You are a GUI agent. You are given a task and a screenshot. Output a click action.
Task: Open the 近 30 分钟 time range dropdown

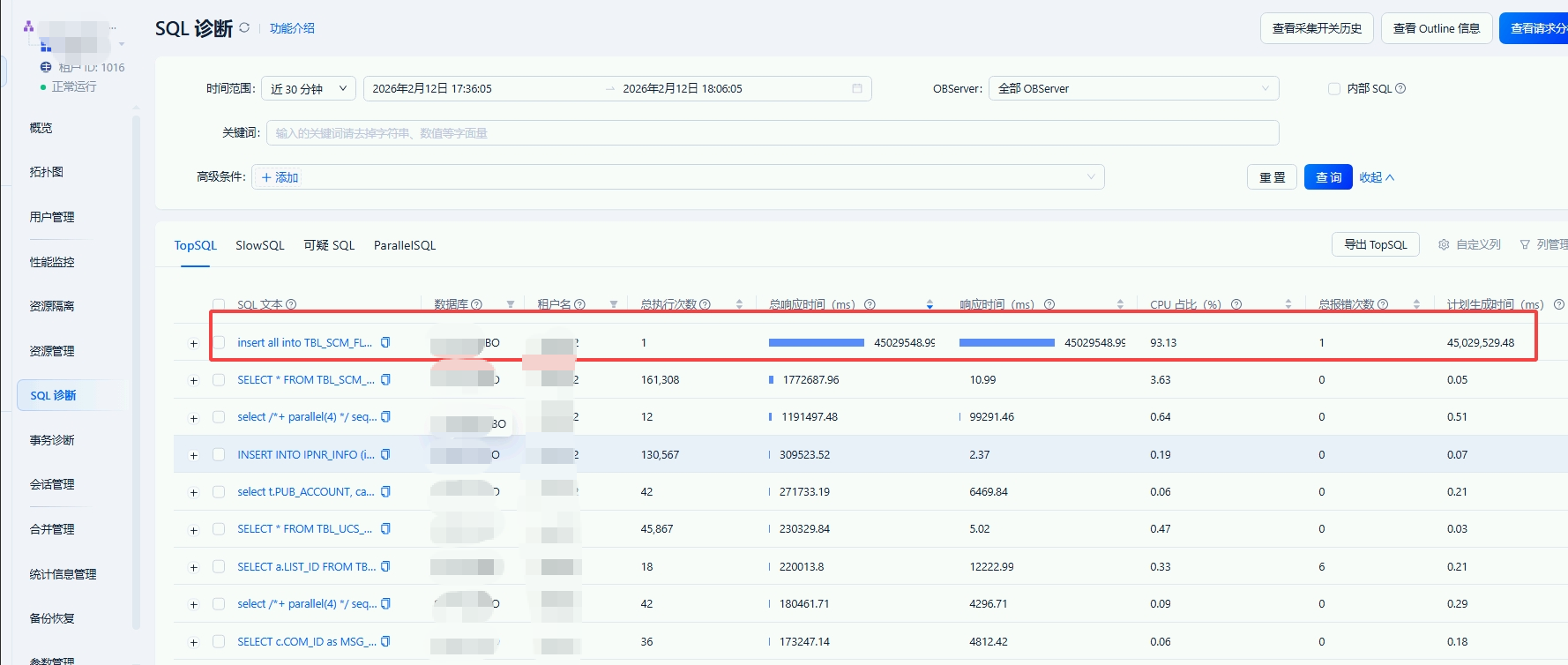309,88
